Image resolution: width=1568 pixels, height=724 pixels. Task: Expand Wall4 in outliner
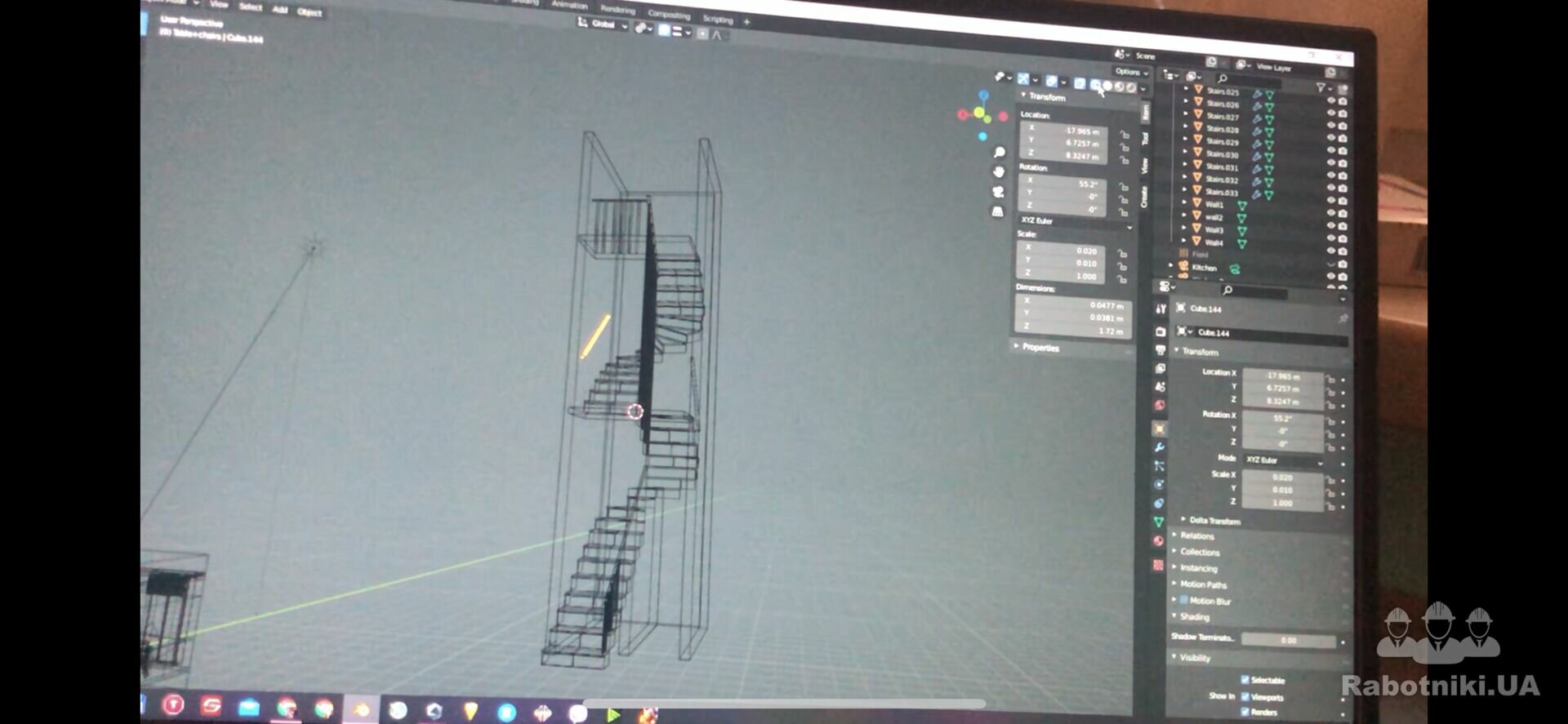1184,240
